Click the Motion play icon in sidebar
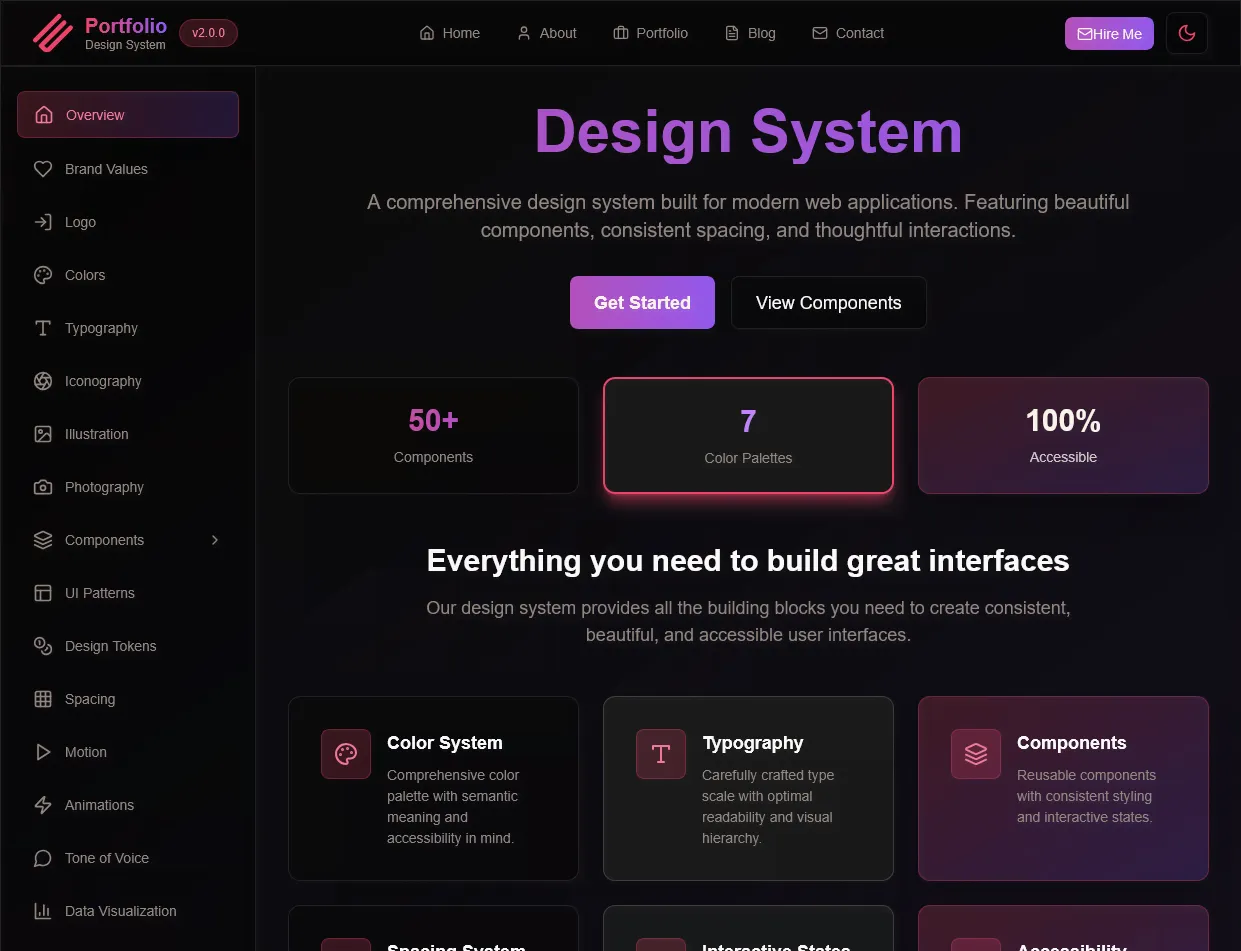This screenshot has width=1241, height=951. click(43, 752)
